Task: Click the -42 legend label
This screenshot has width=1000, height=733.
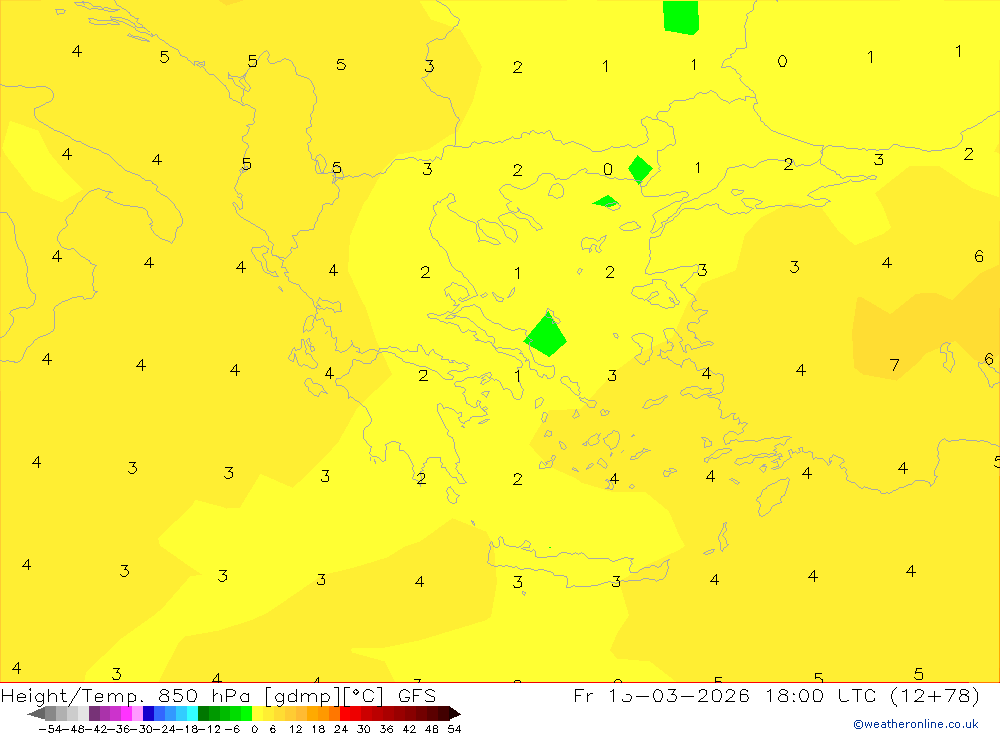Action: pos(96,729)
